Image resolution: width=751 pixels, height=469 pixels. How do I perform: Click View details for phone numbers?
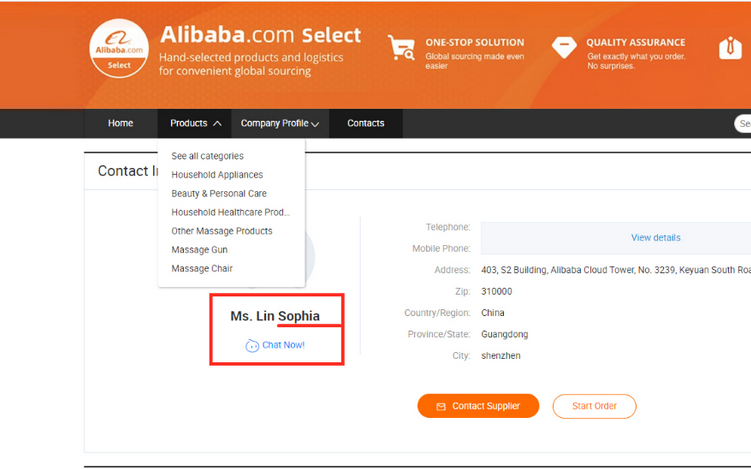coord(655,238)
